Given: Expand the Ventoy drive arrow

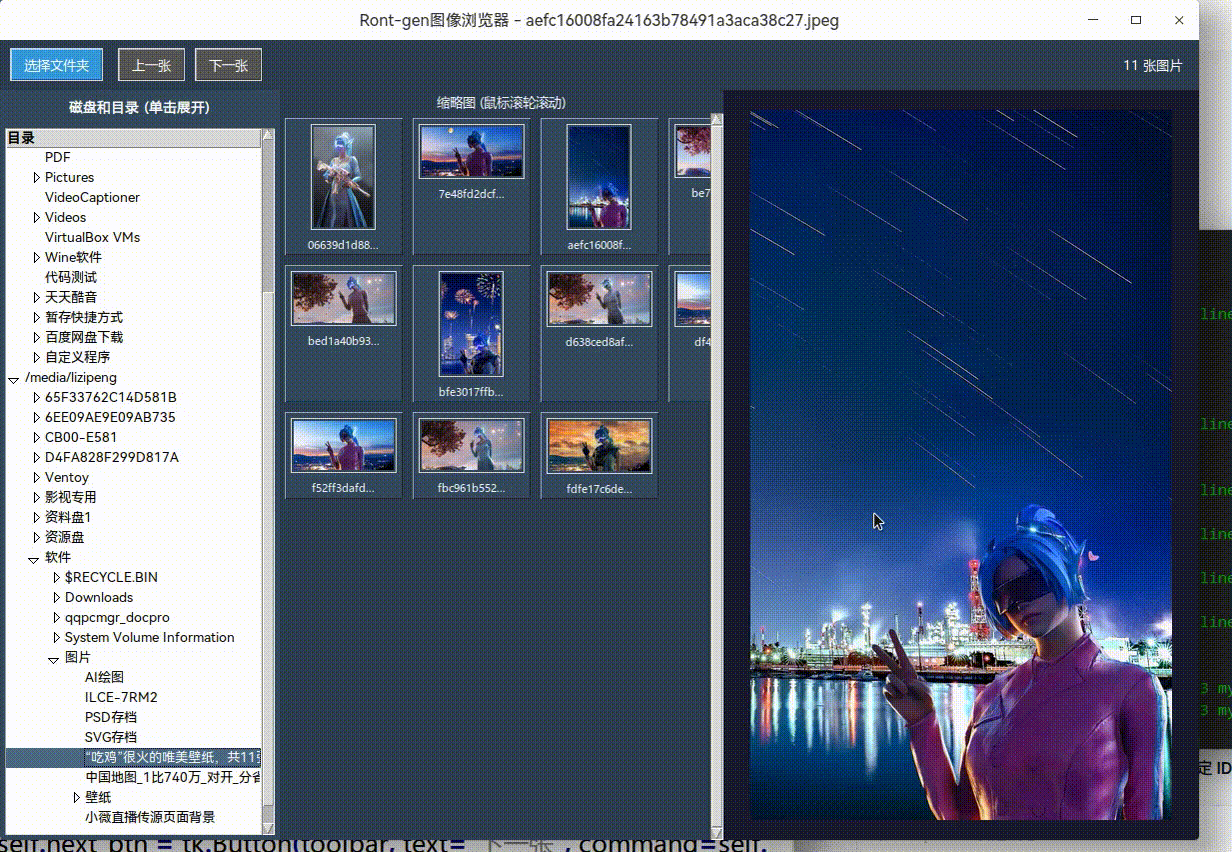Looking at the screenshot, I should (x=37, y=477).
